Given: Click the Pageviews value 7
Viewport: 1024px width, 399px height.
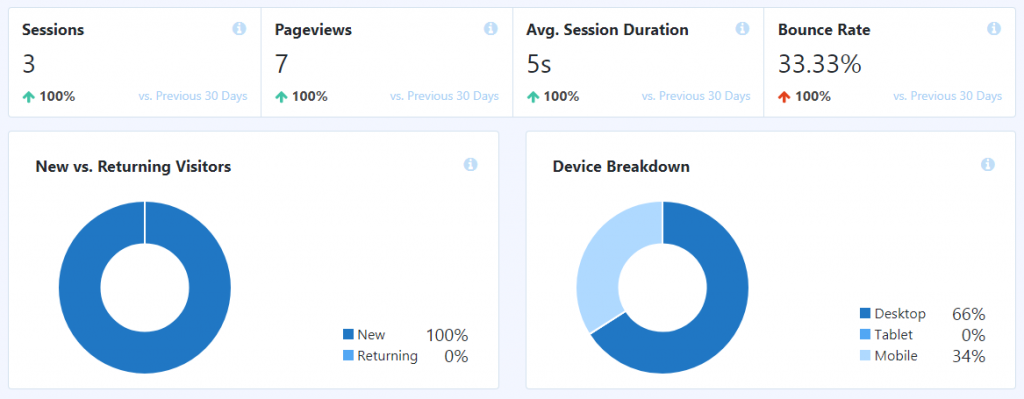Looking at the screenshot, I should pos(281,64).
